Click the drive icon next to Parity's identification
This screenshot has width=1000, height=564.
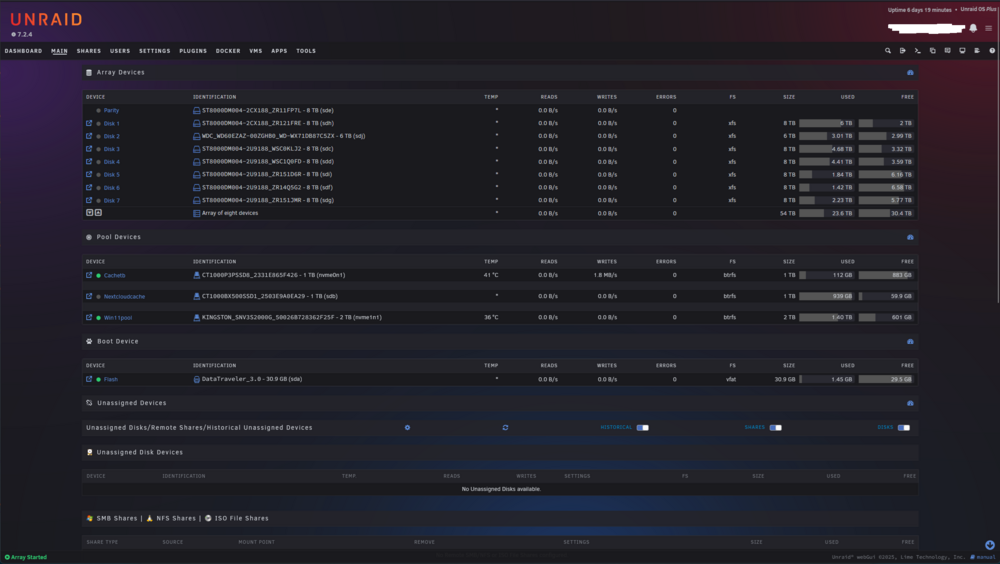coord(196,110)
